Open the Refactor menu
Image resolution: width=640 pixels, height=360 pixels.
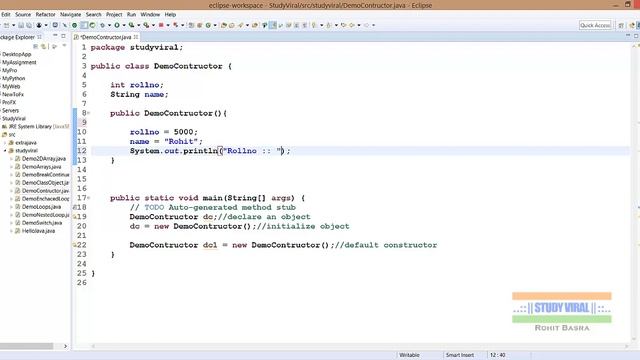(45, 14)
